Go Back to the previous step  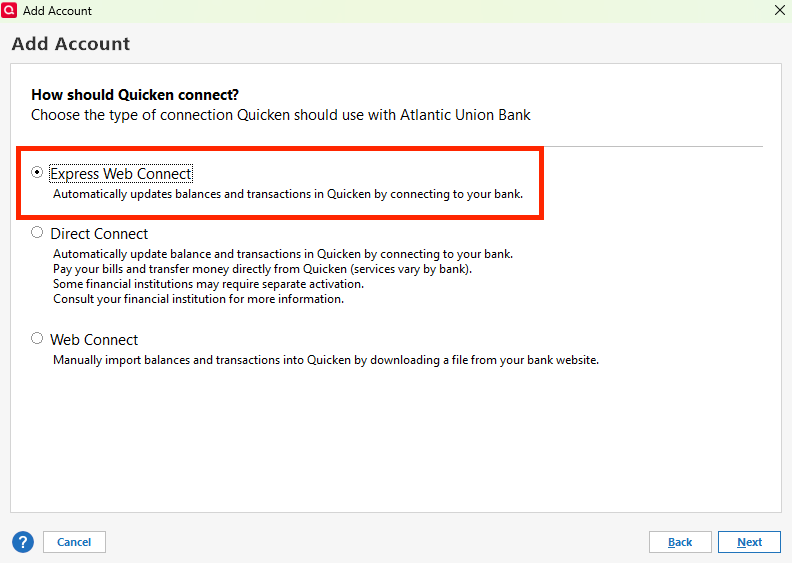pyautogui.click(x=680, y=542)
